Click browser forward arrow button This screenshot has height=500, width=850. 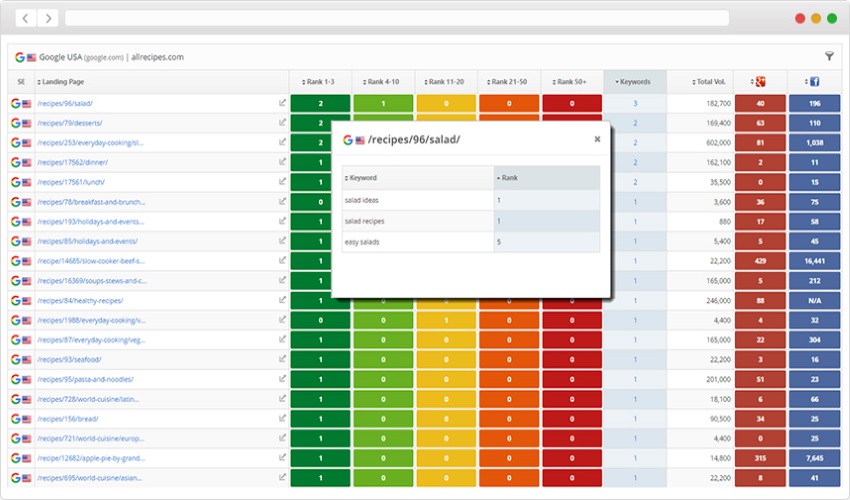click(x=48, y=18)
